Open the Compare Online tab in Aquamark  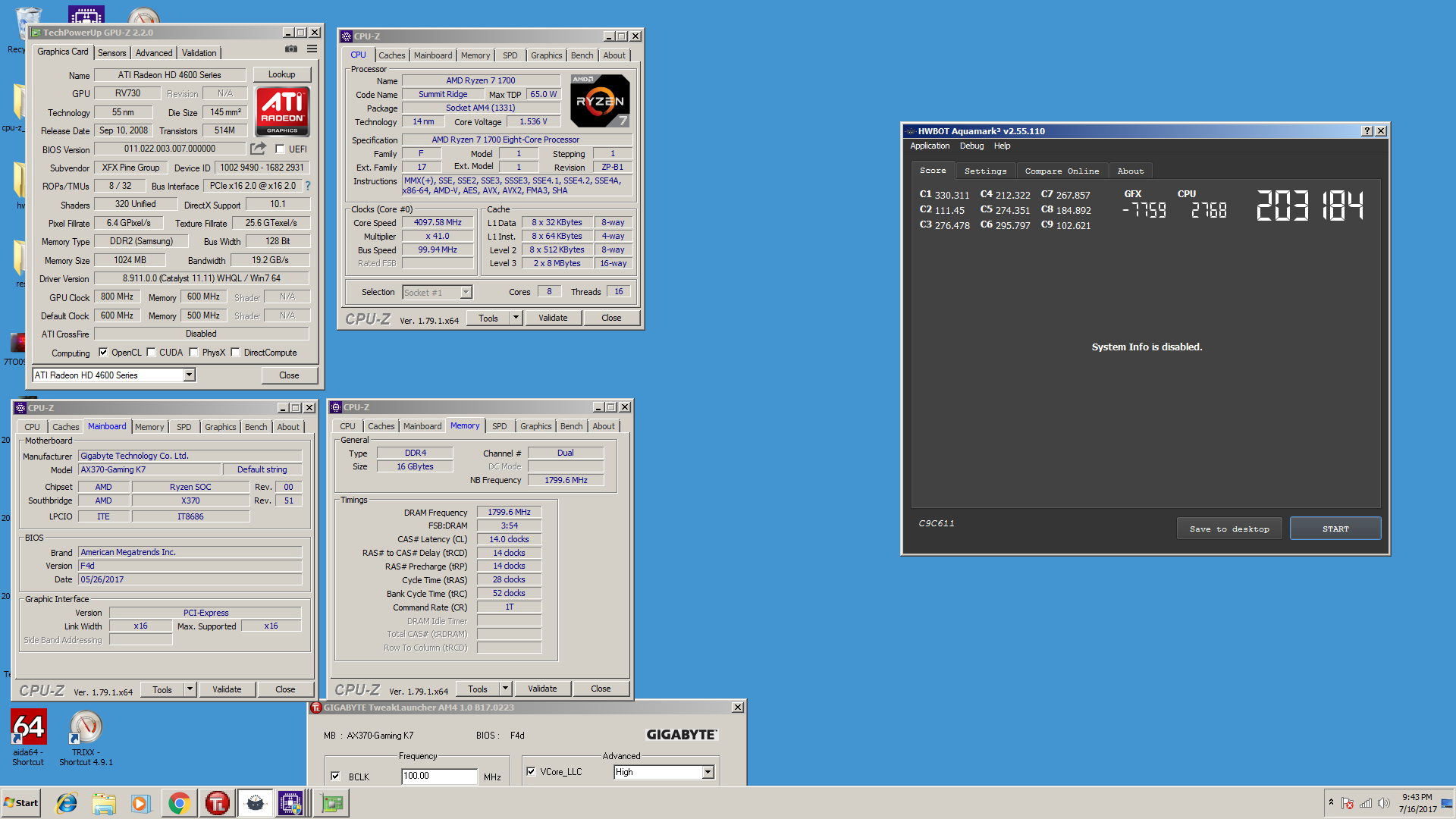click(x=1062, y=171)
